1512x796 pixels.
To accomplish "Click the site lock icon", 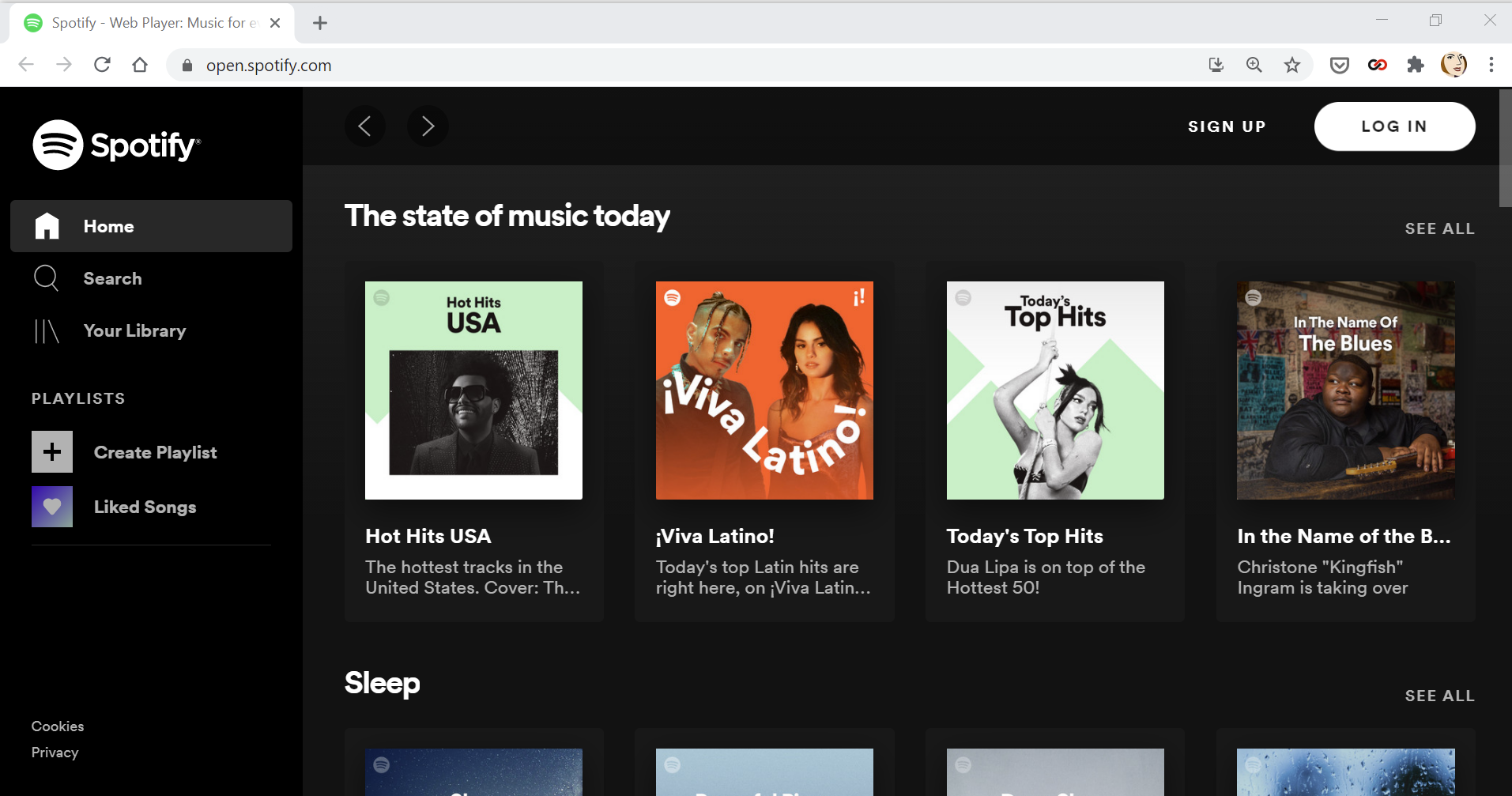I will point(187,66).
